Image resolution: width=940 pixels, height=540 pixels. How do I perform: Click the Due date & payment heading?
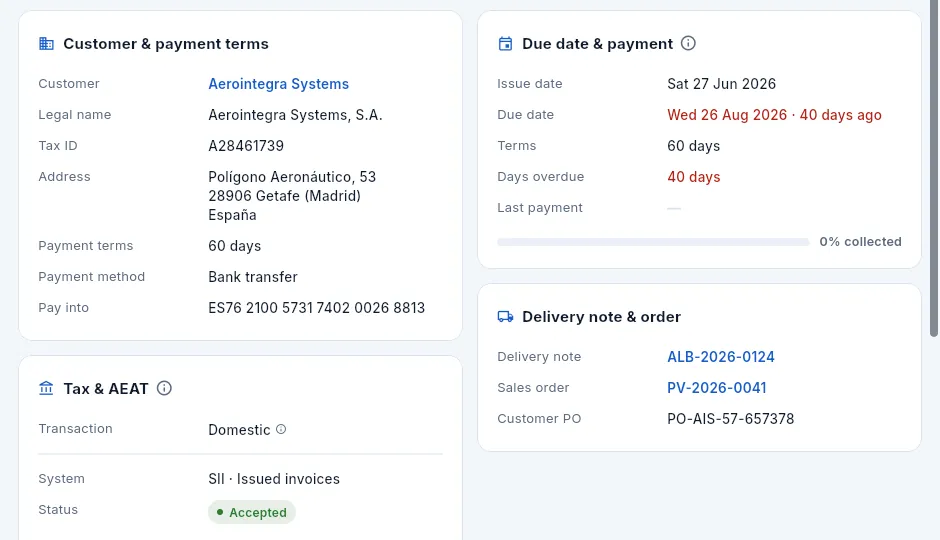coord(597,44)
